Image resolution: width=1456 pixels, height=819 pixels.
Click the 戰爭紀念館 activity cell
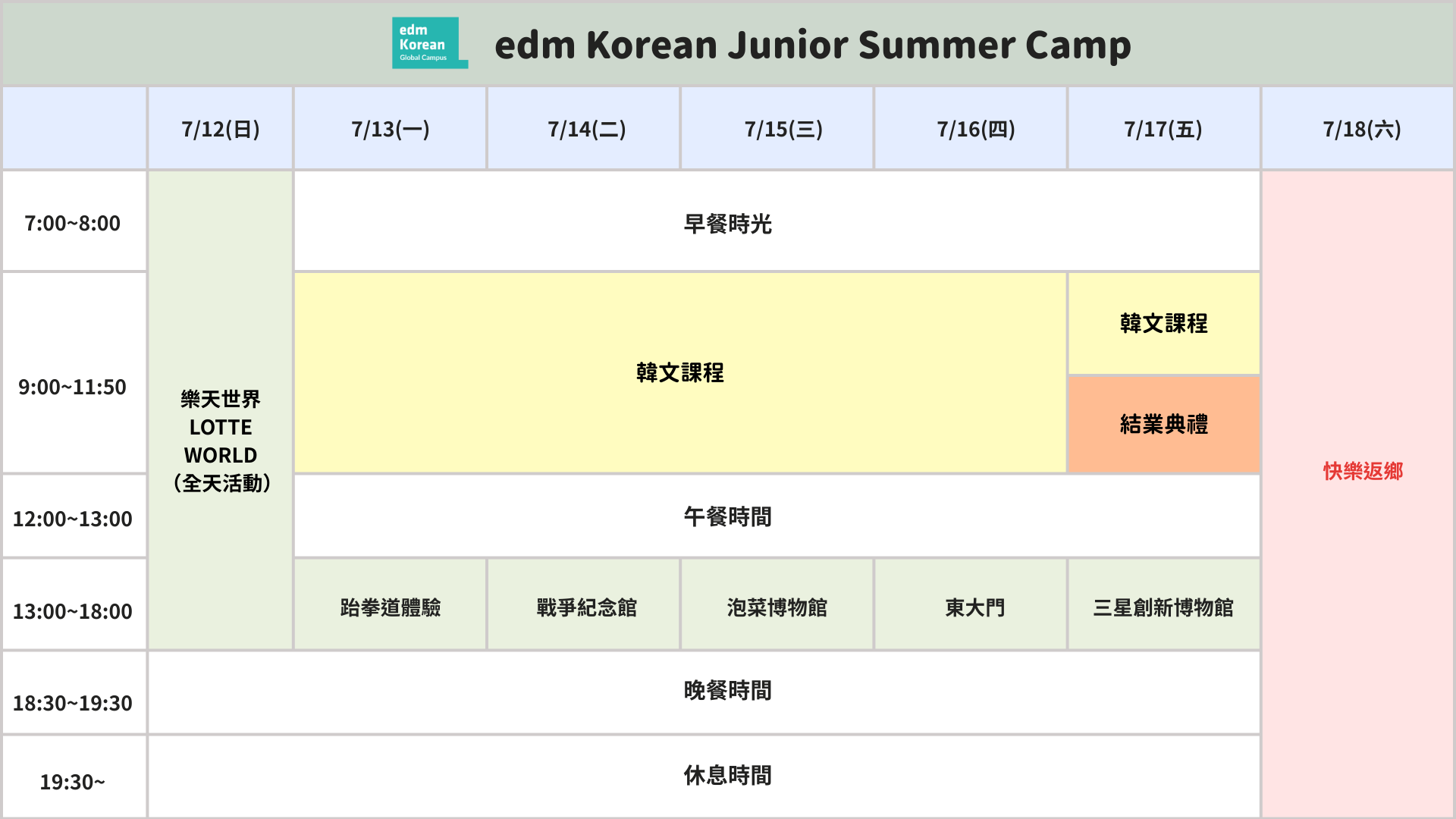click(x=586, y=607)
